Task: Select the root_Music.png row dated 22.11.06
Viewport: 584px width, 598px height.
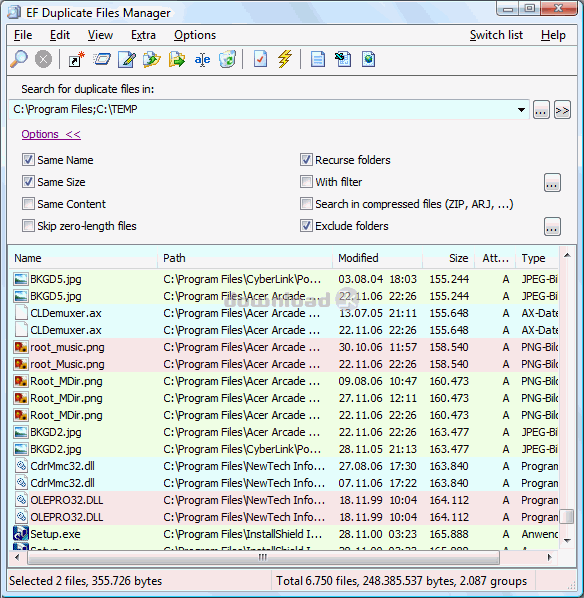Action: coord(284,364)
